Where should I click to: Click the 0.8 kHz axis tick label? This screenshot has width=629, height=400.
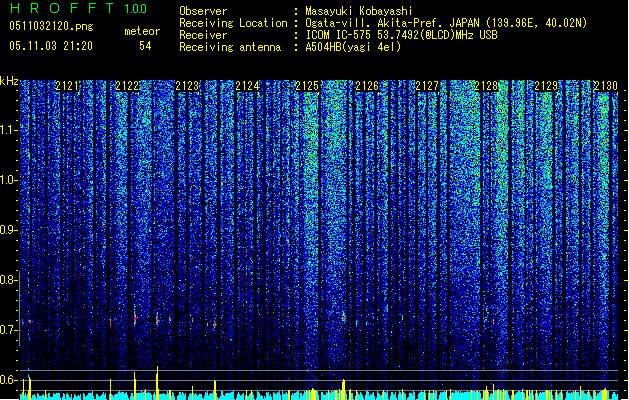pyautogui.click(x=9, y=280)
